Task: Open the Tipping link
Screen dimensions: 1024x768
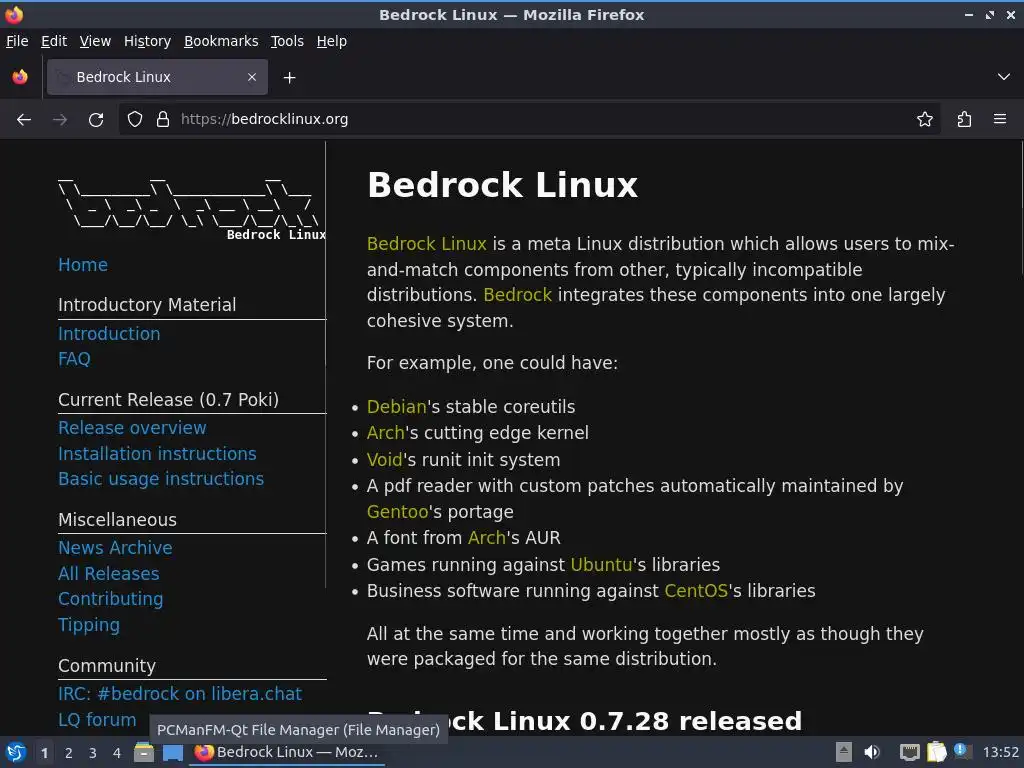Action: pyautogui.click(x=89, y=626)
